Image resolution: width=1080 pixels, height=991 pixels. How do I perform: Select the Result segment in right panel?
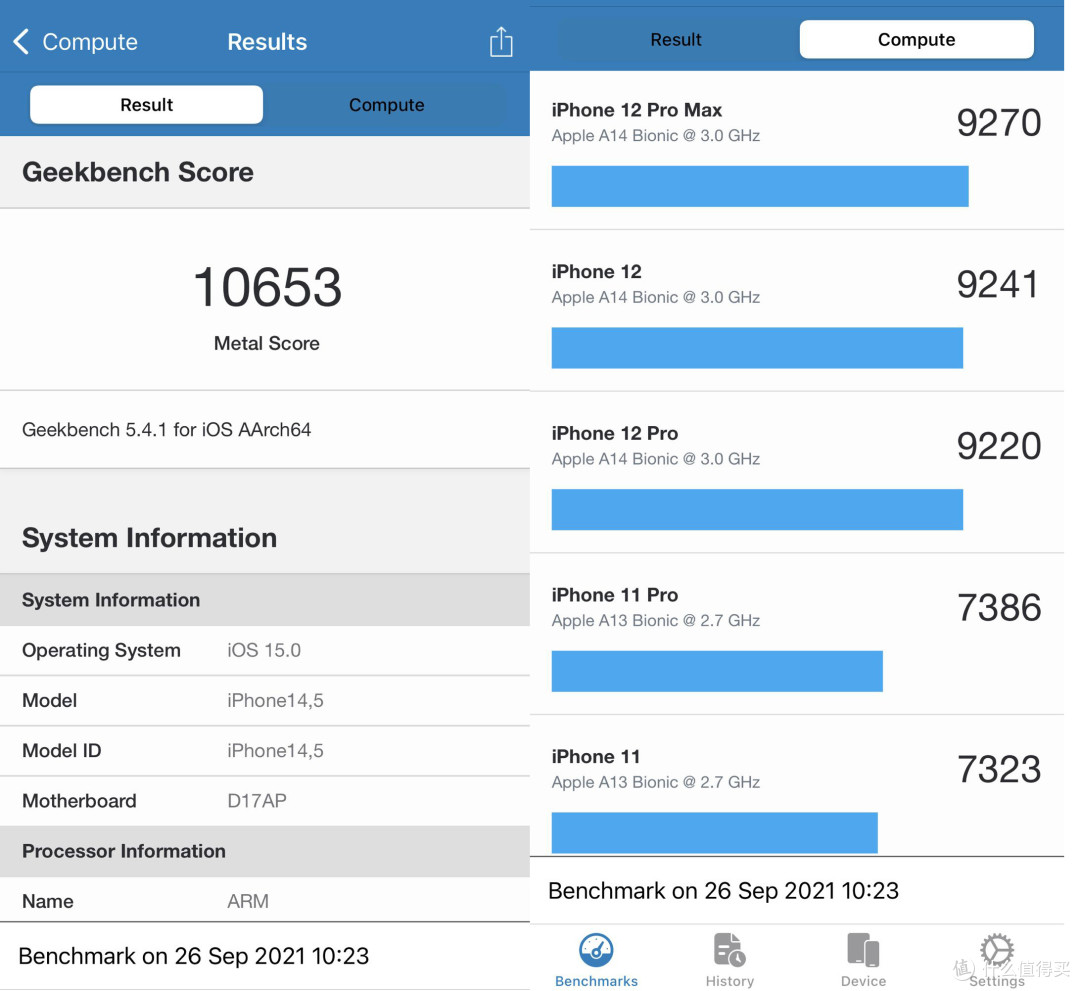click(676, 39)
